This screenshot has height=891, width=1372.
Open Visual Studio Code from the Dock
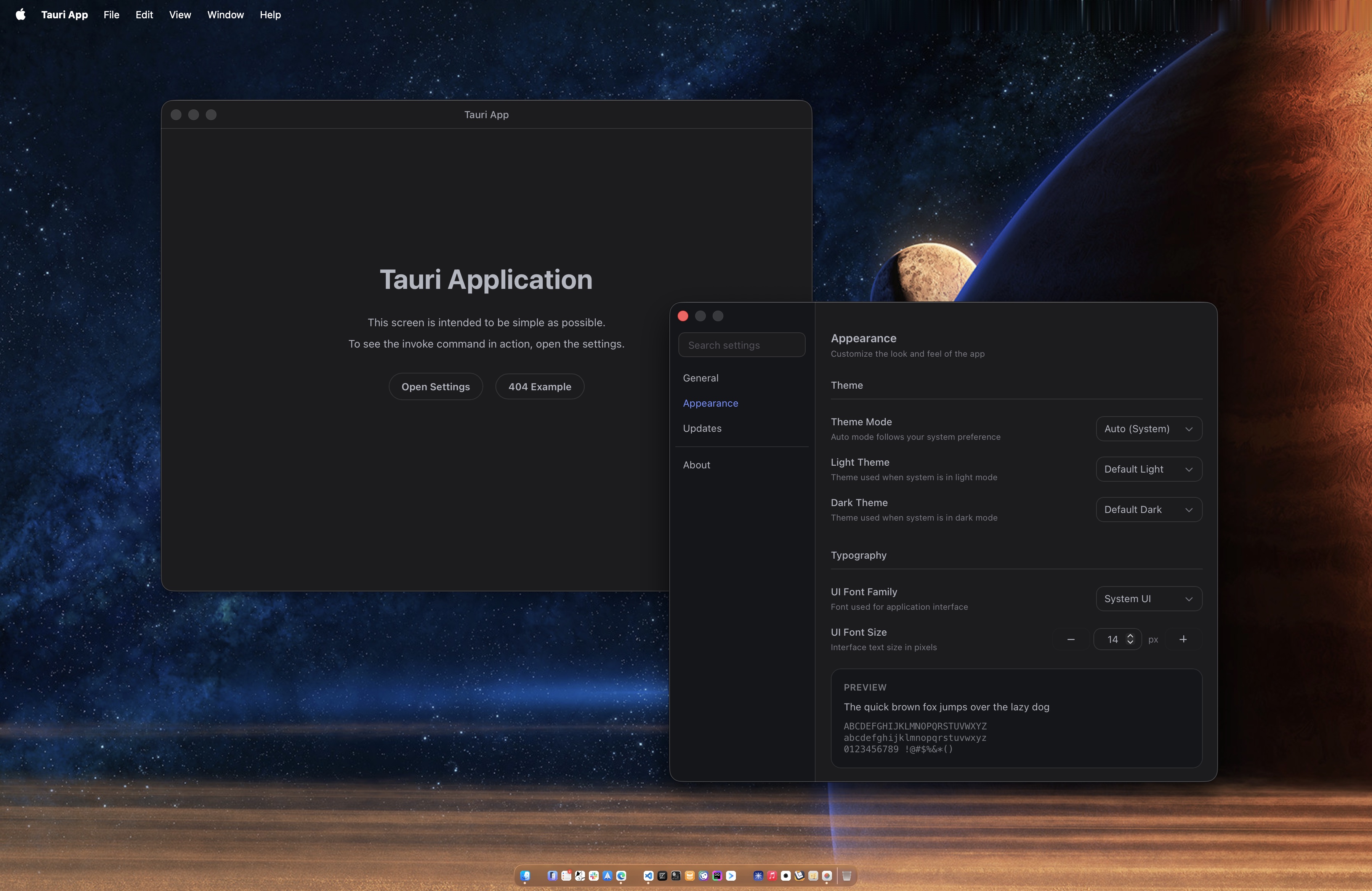649,875
